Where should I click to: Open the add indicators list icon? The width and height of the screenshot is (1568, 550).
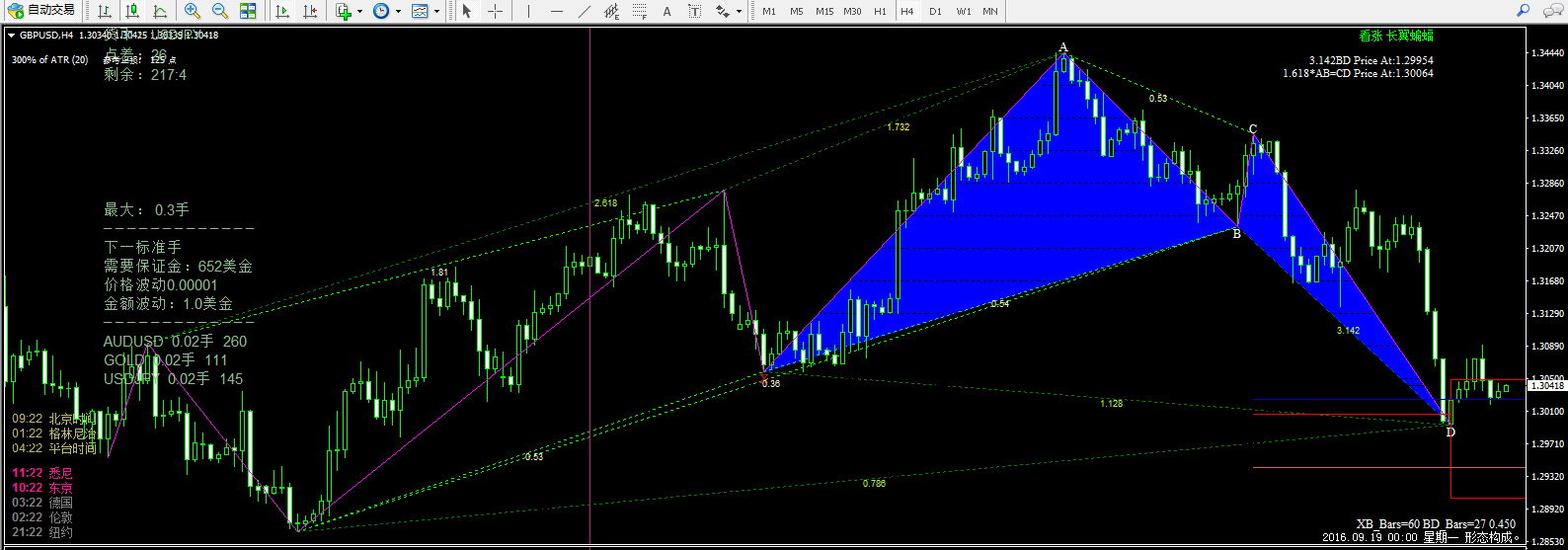click(343, 11)
